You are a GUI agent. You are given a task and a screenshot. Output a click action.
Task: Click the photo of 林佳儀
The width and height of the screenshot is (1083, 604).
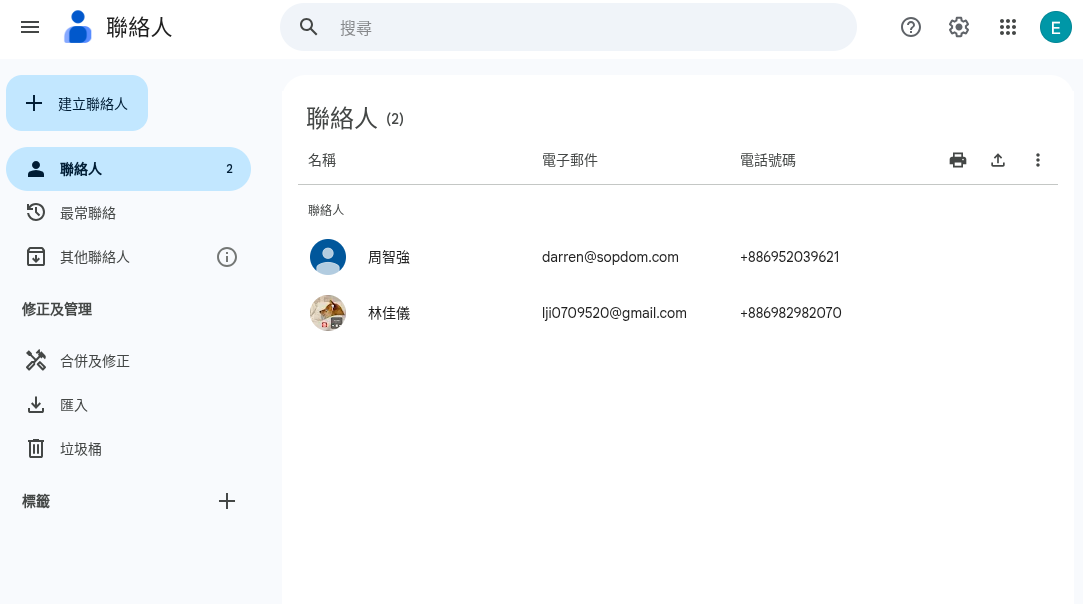[x=328, y=313]
